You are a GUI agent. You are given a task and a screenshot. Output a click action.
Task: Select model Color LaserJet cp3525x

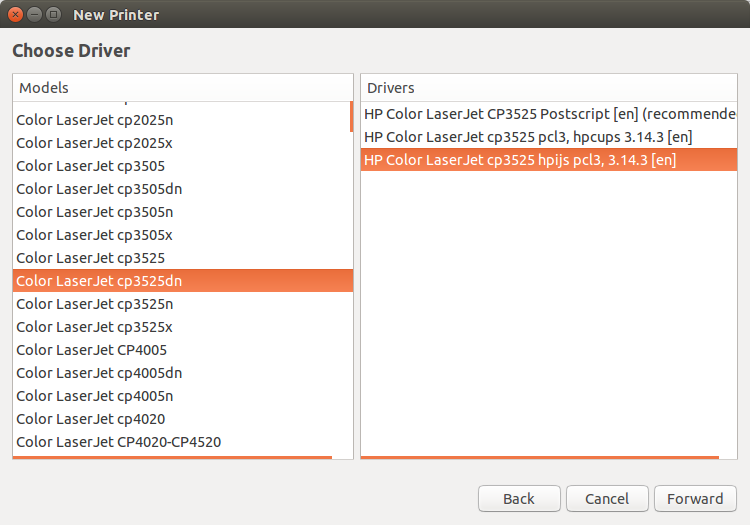[x=182, y=327]
